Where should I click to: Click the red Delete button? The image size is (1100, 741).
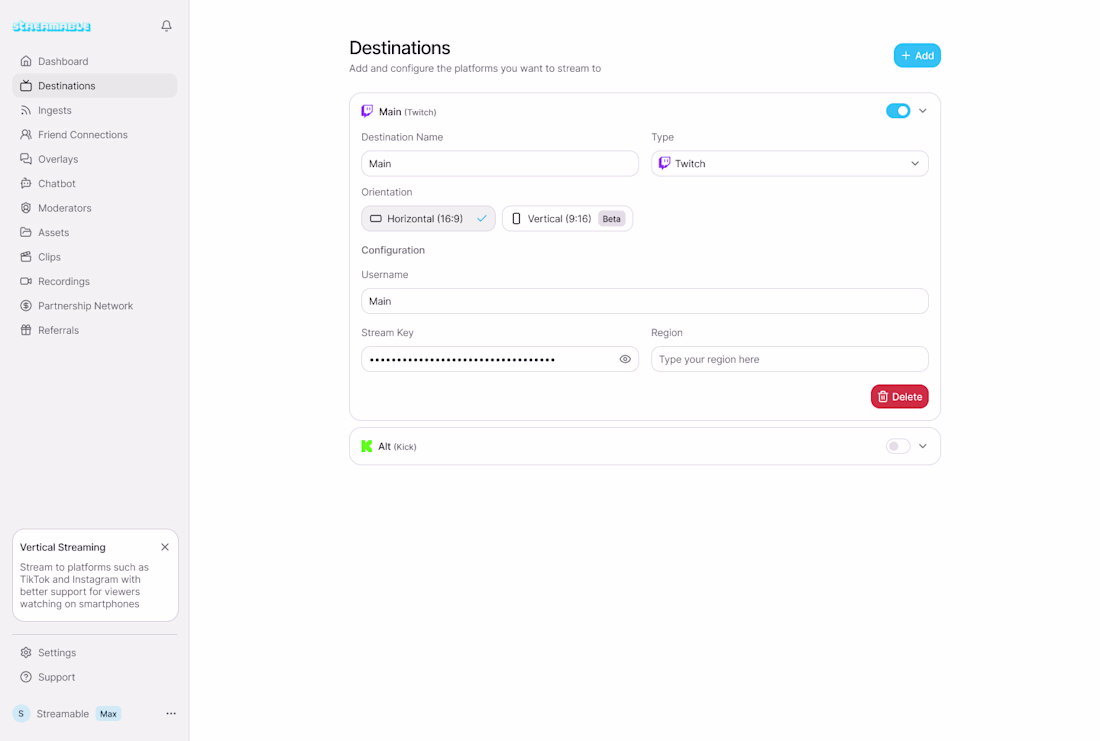coord(899,396)
